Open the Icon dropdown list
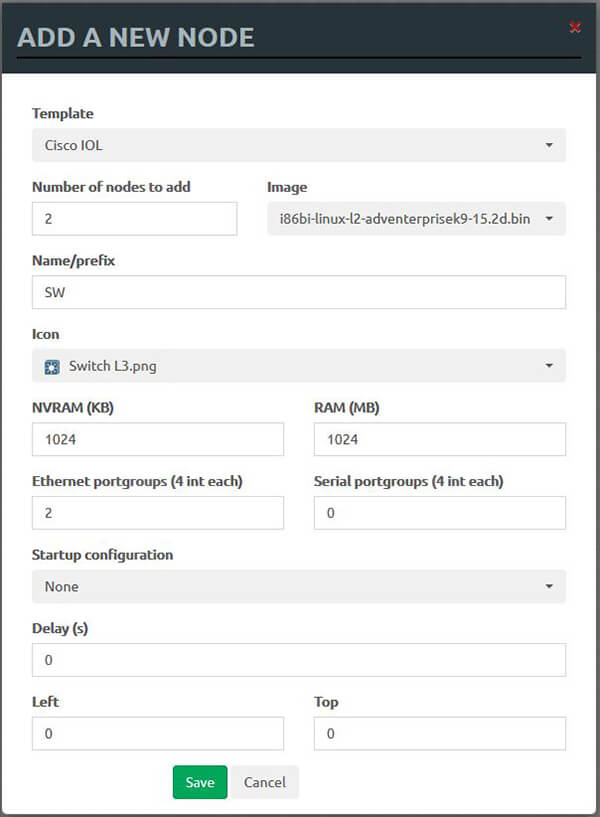 pos(298,366)
